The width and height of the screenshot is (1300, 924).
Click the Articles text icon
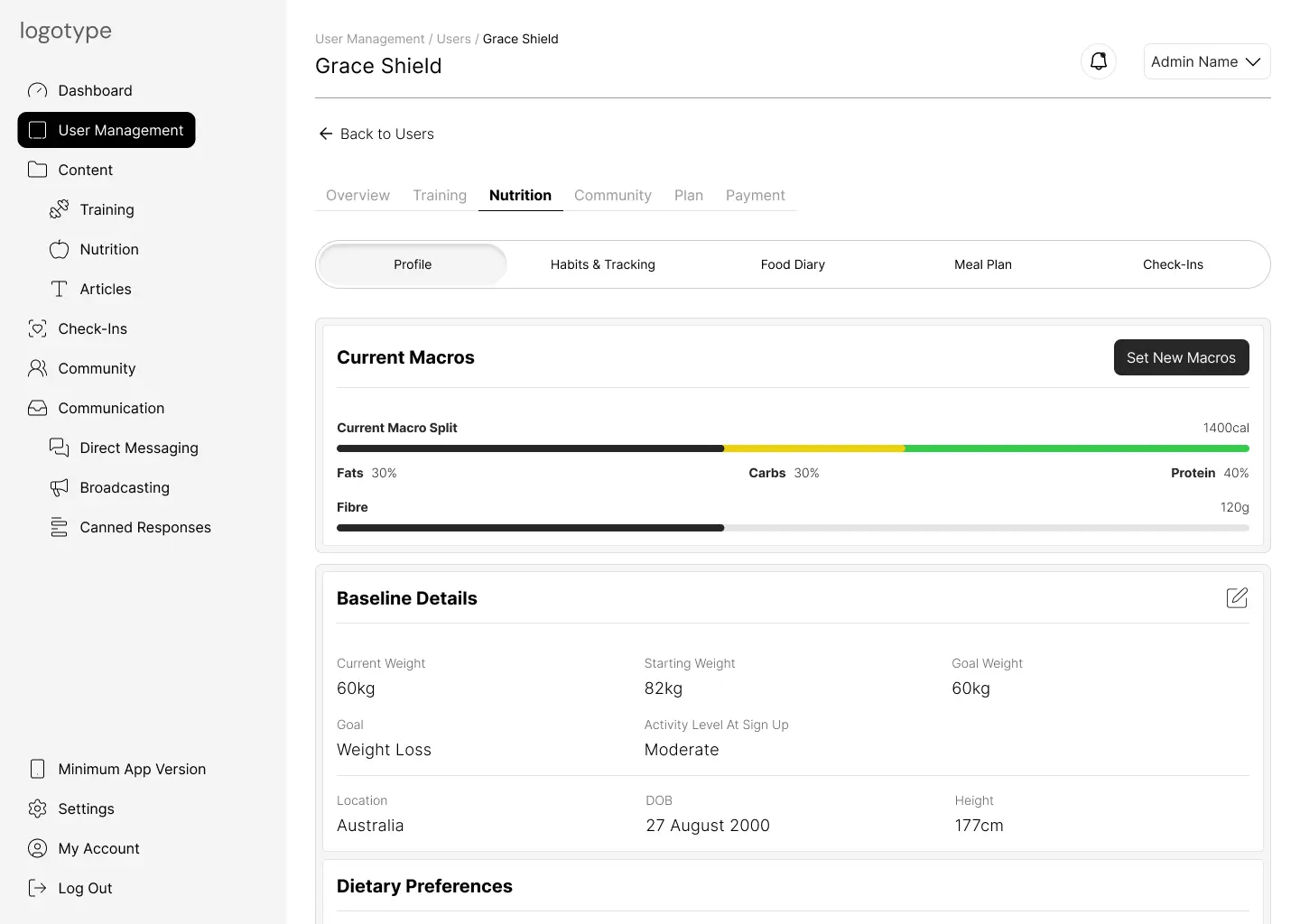coord(59,289)
